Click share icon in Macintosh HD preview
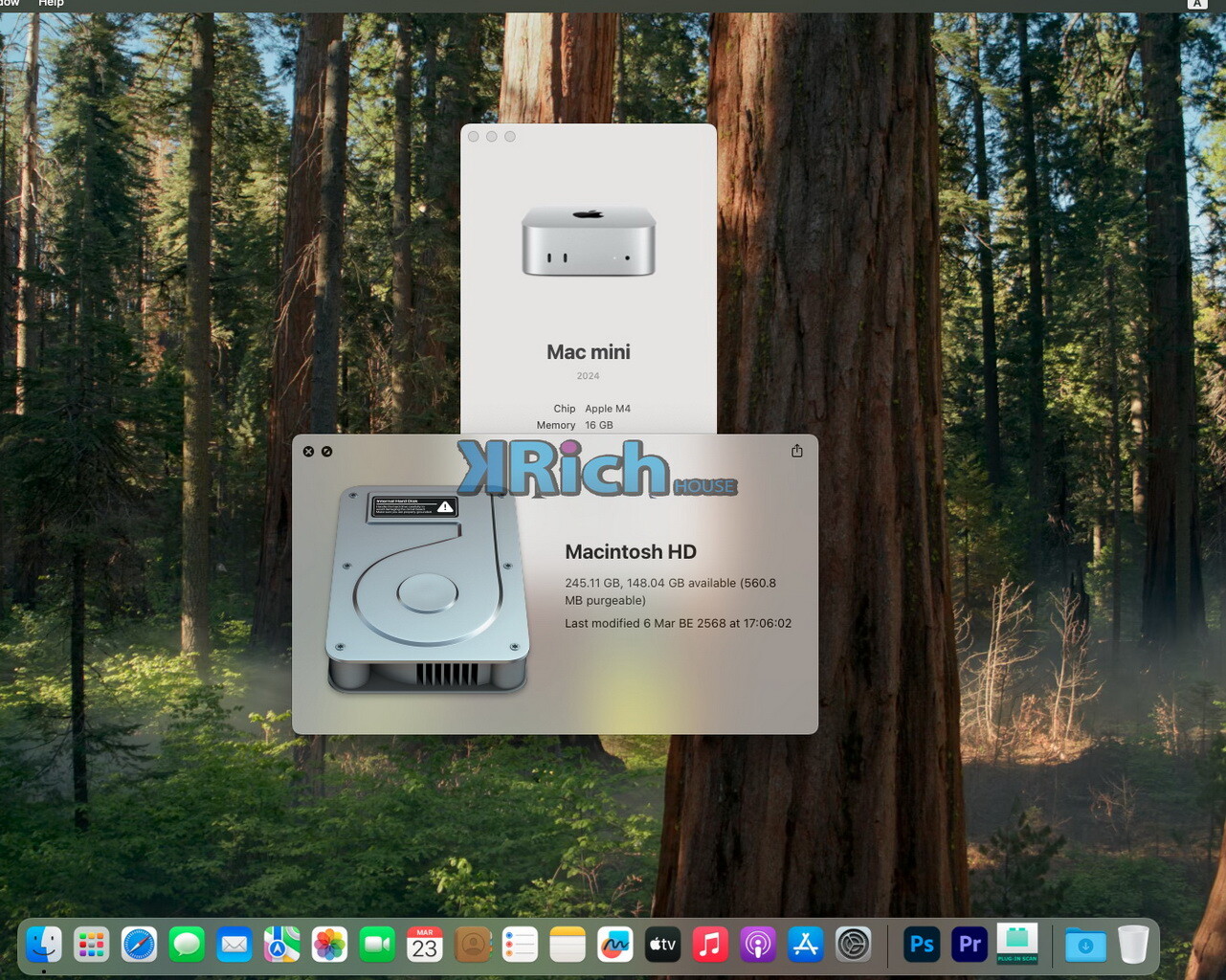 coord(797,451)
